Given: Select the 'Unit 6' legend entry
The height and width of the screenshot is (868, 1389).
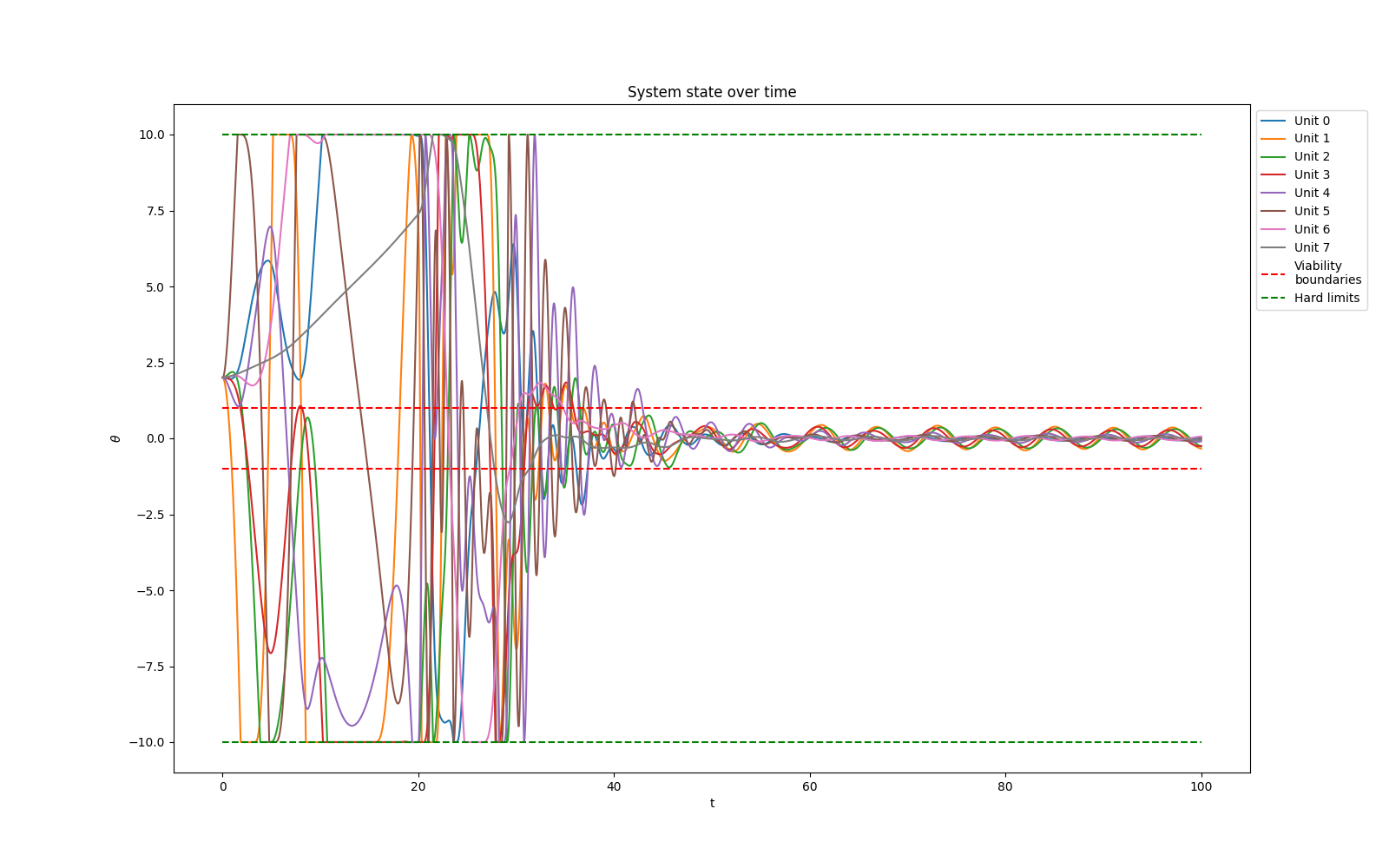Looking at the screenshot, I should pyautogui.click(x=1295, y=229).
